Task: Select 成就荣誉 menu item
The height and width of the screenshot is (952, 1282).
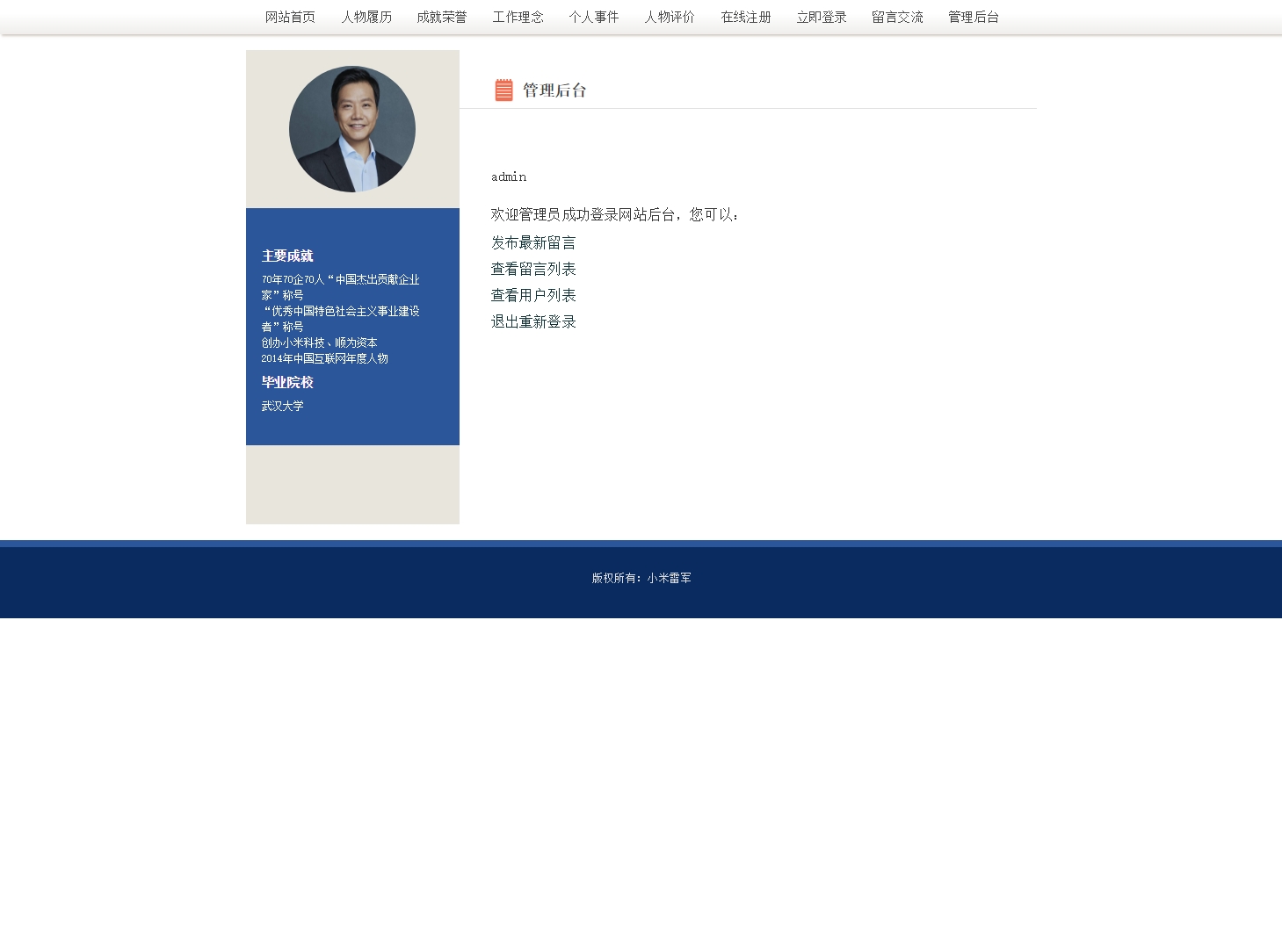Action: click(442, 17)
